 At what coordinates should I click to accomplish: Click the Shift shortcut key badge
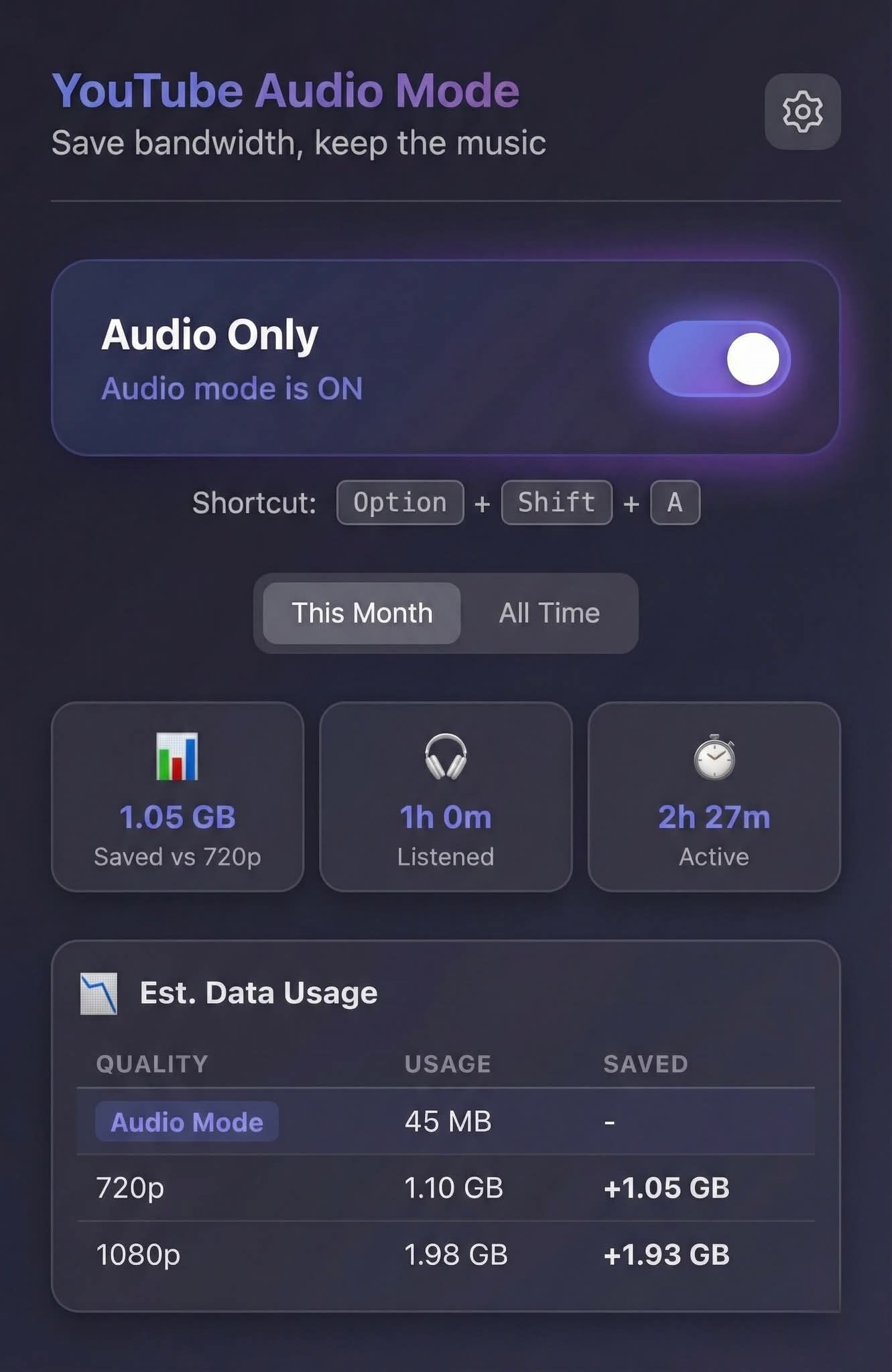[x=556, y=502]
